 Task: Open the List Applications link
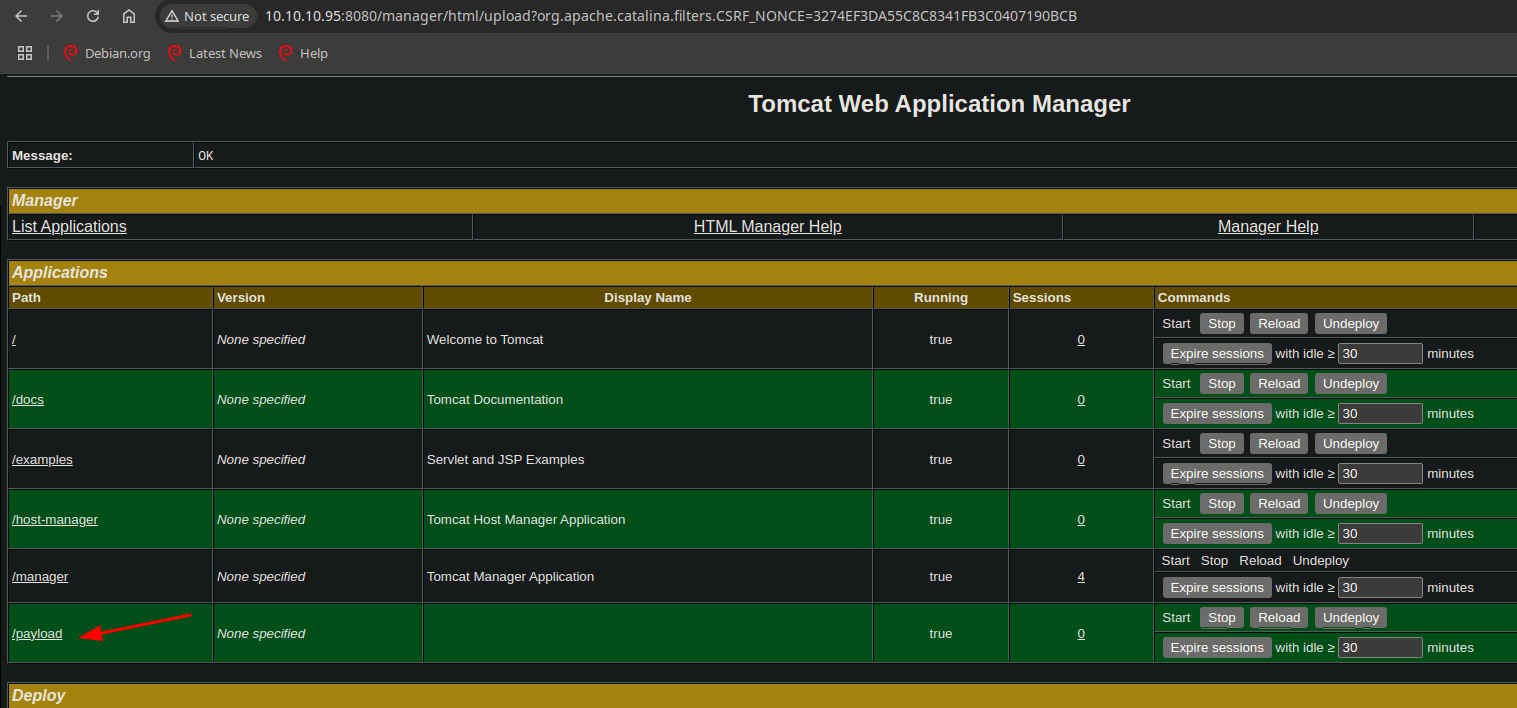point(69,226)
